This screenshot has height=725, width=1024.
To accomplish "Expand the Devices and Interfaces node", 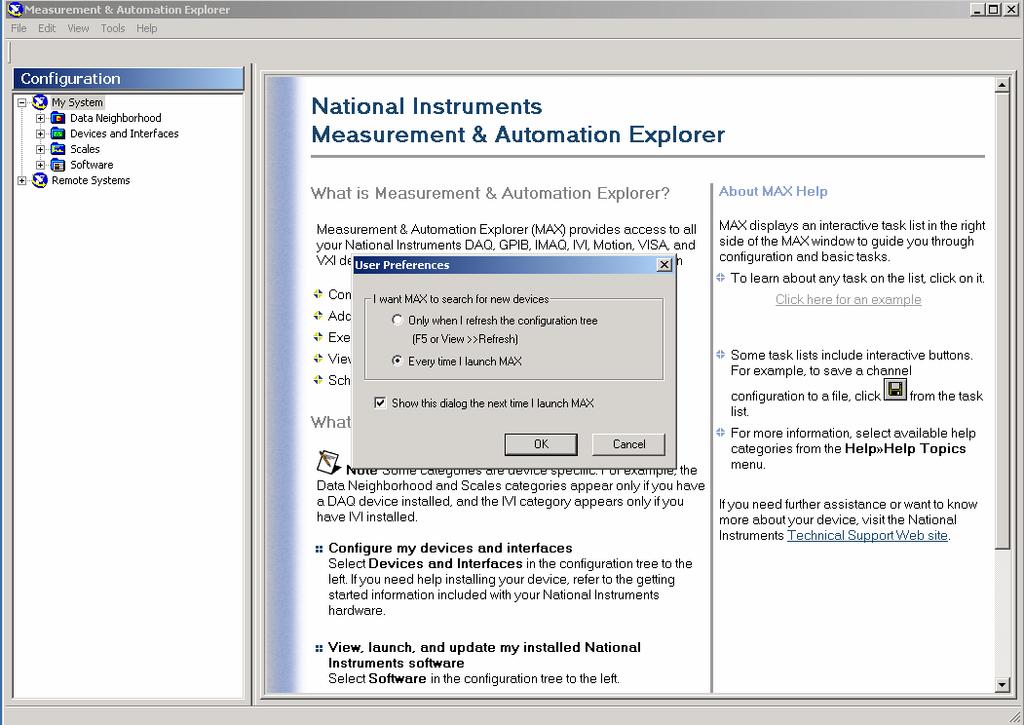I will (40, 134).
